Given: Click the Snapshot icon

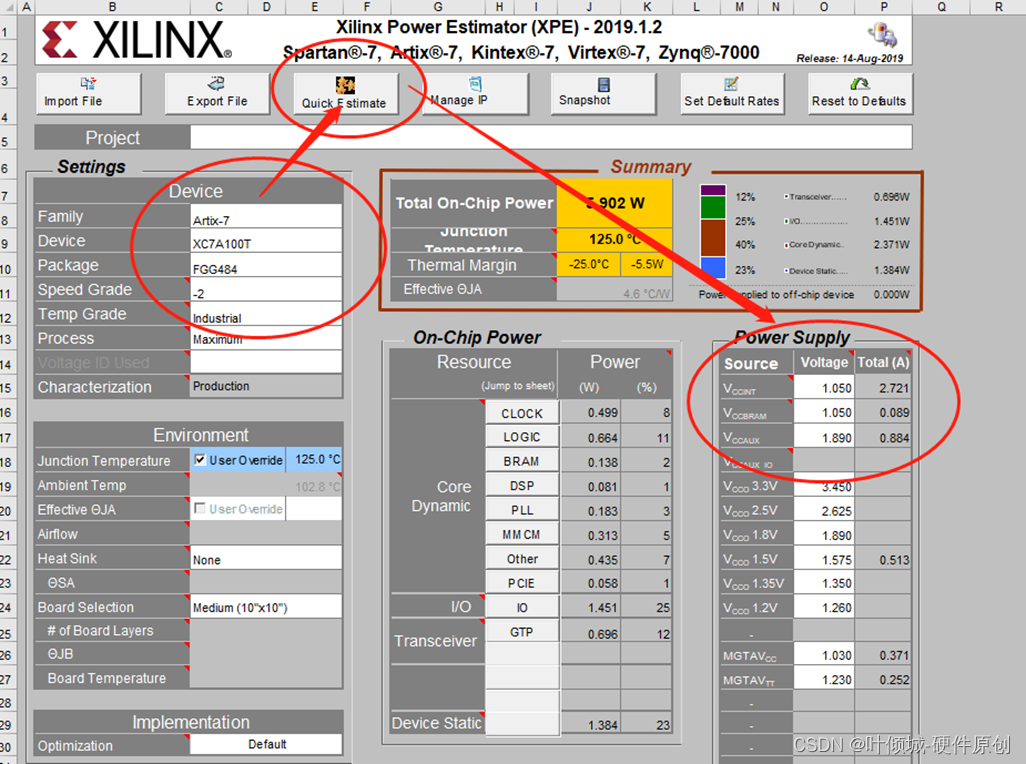Looking at the screenshot, I should pyautogui.click(x=603, y=85).
